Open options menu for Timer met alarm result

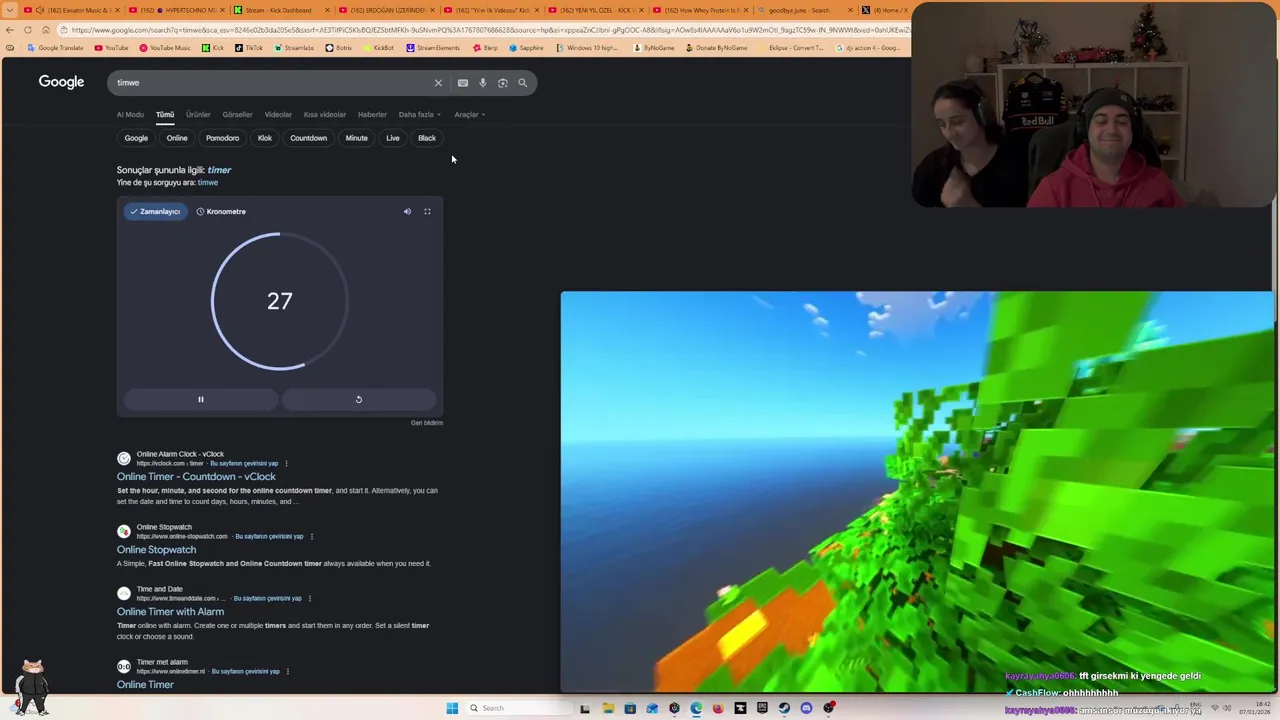(x=288, y=671)
